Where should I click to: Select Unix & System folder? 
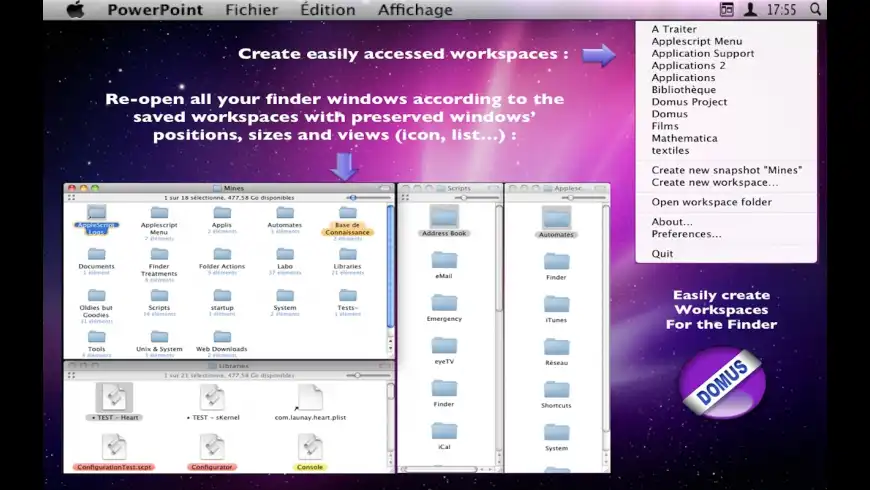point(159,343)
